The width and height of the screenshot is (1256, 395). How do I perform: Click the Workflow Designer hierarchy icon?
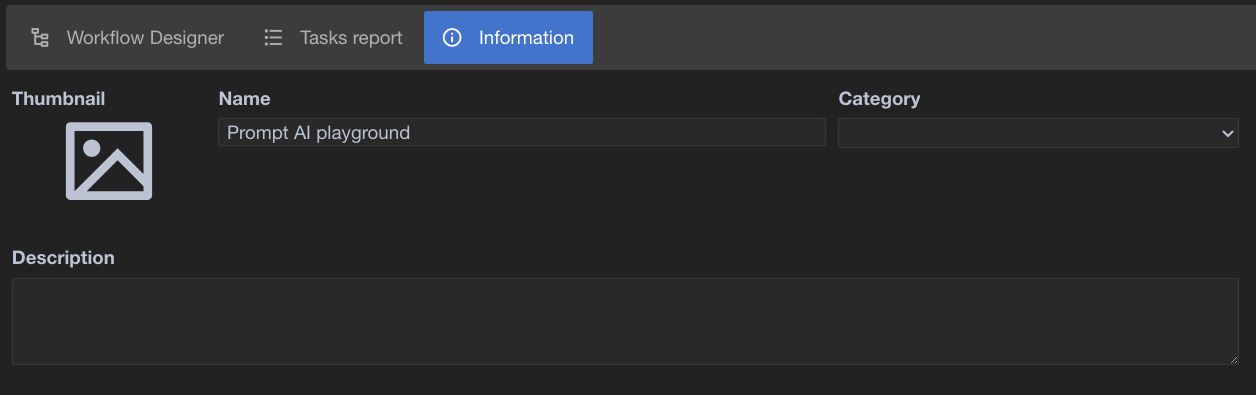click(40, 38)
